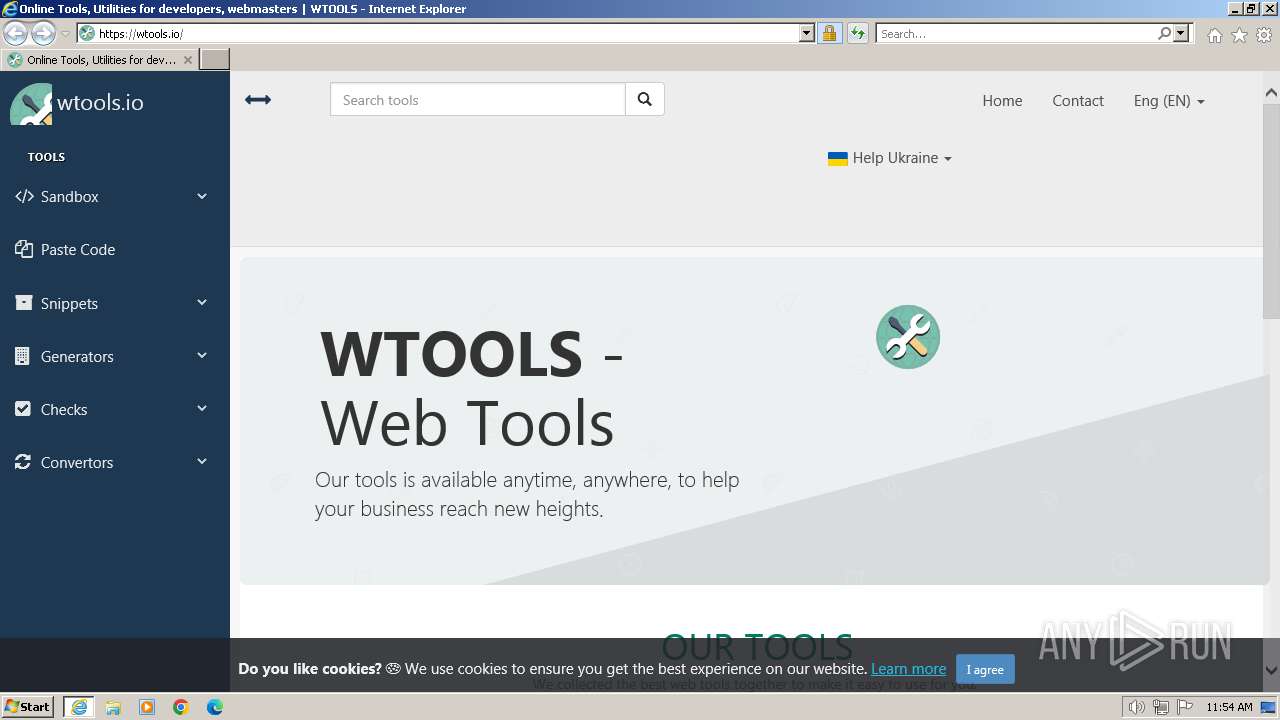Expand the Generators menu chevron
Viewport: 1280px width, 720px height.
[202, 355]
